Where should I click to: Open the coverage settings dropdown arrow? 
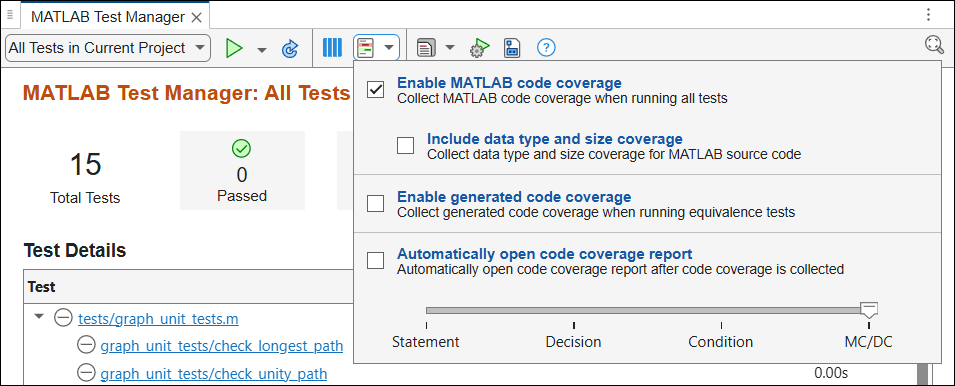389,47
